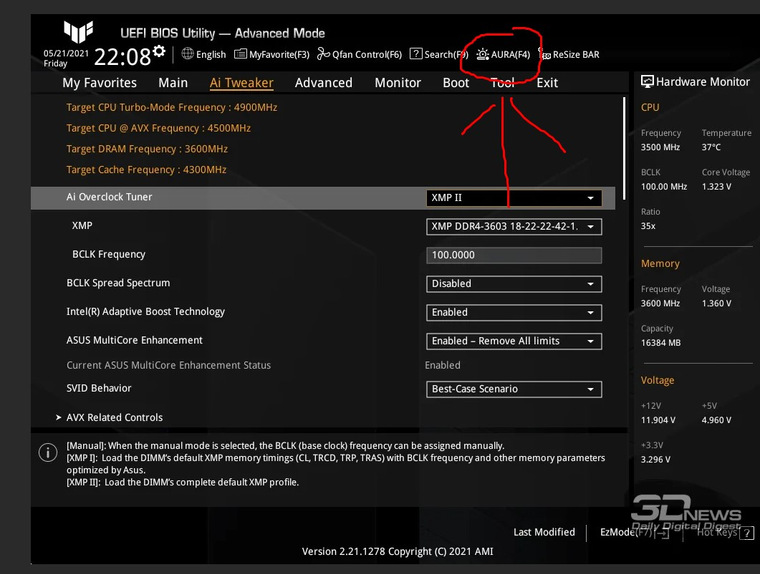Select Intel(R) Adaptive Boost Technology label

coord(145,312)
